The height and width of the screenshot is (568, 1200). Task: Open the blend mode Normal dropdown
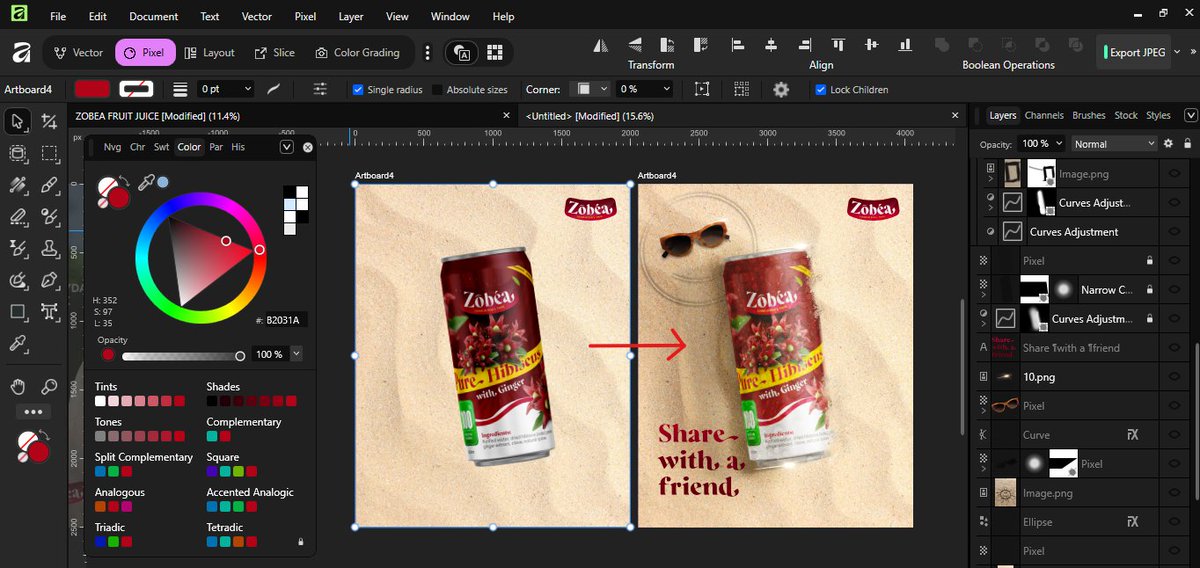click(1113, 143)
